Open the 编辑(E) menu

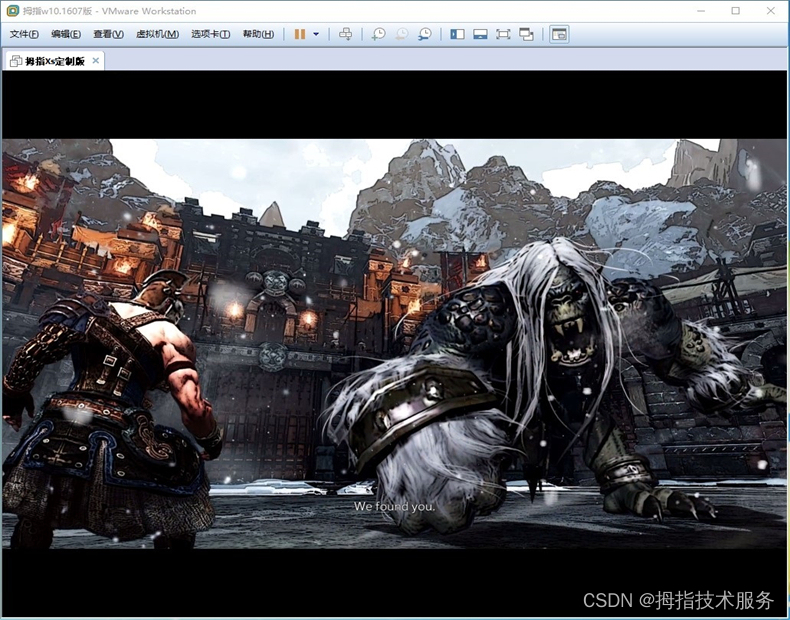tap(66, 34)
